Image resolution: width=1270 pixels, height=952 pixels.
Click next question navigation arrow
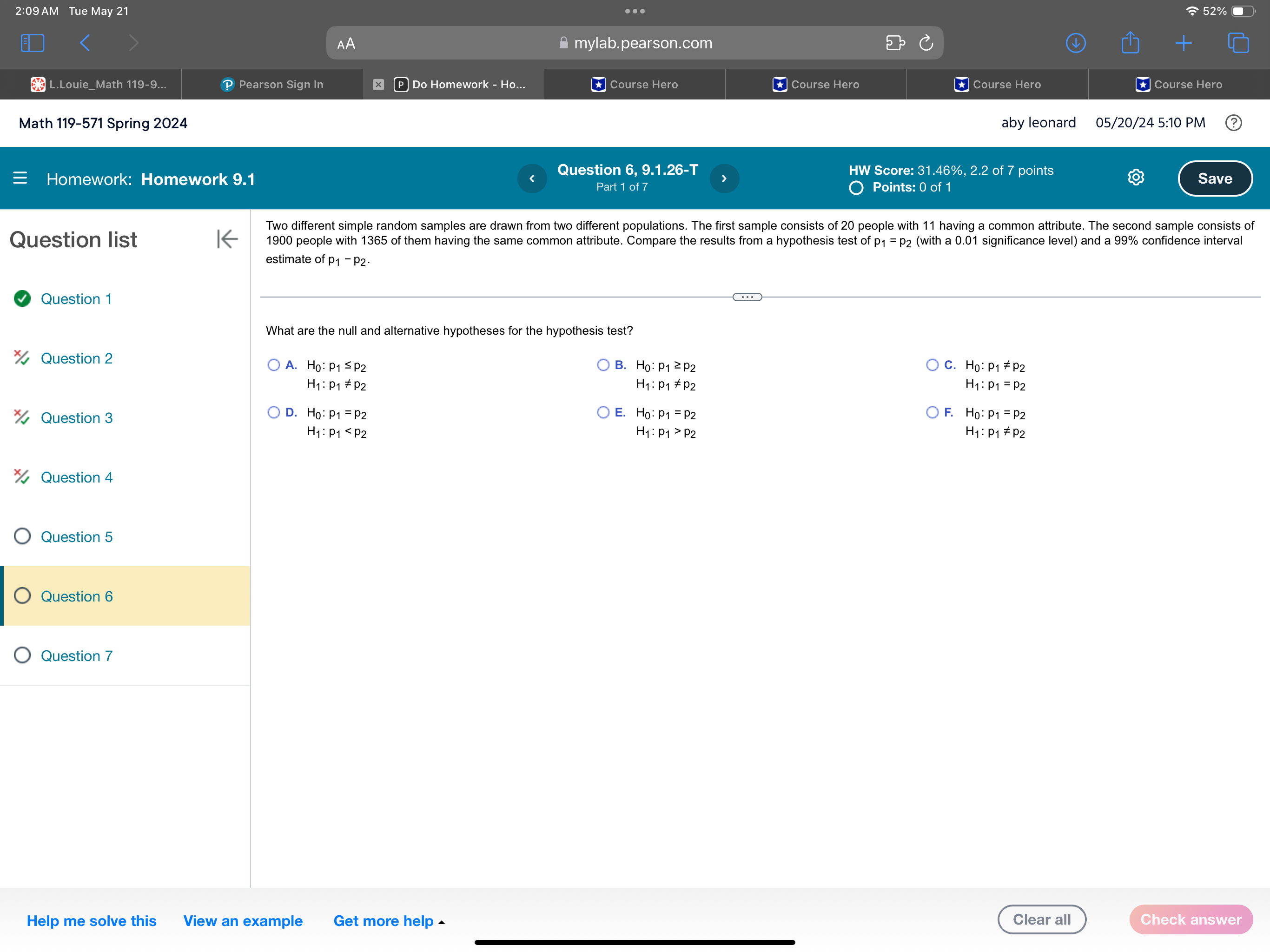coord(724,178)
